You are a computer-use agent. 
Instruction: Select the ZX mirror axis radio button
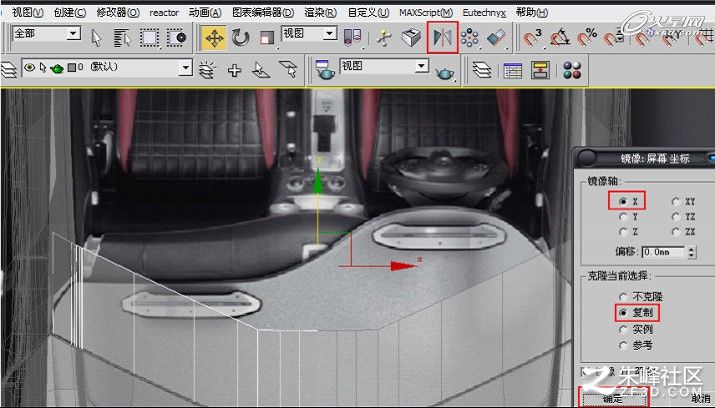click(x=676, y=232)
